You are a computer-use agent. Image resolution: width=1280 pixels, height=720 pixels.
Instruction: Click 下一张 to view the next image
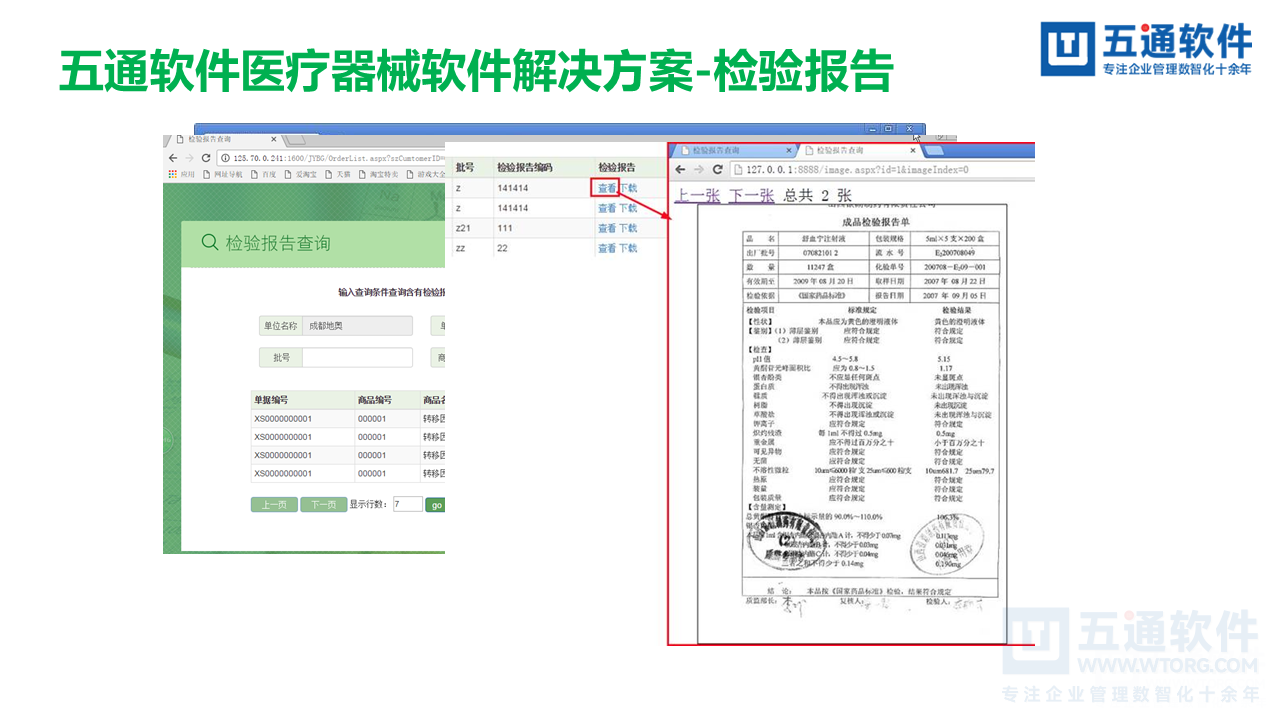click(752, 193)
